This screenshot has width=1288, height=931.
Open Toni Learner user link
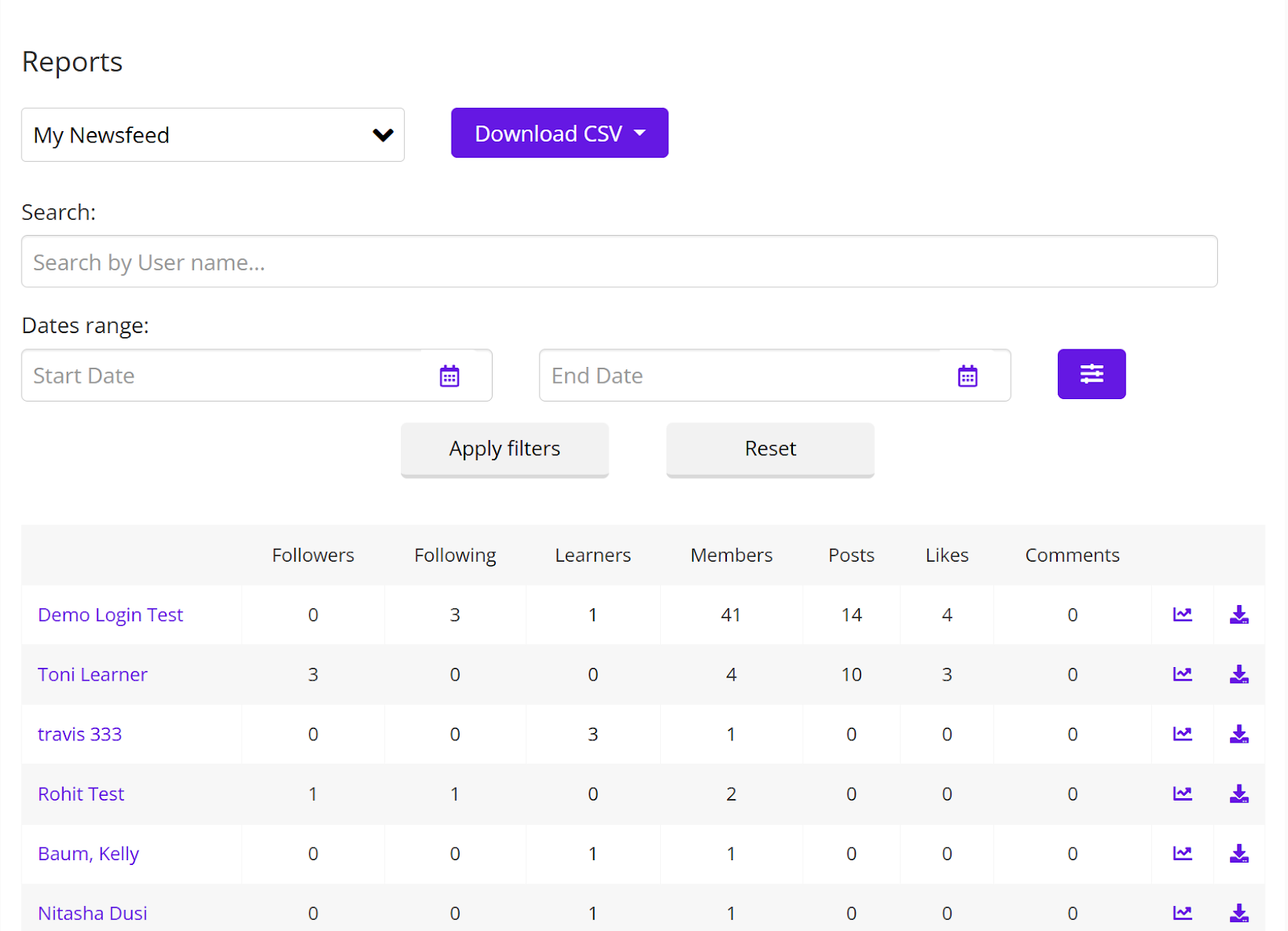coord(93,674)
